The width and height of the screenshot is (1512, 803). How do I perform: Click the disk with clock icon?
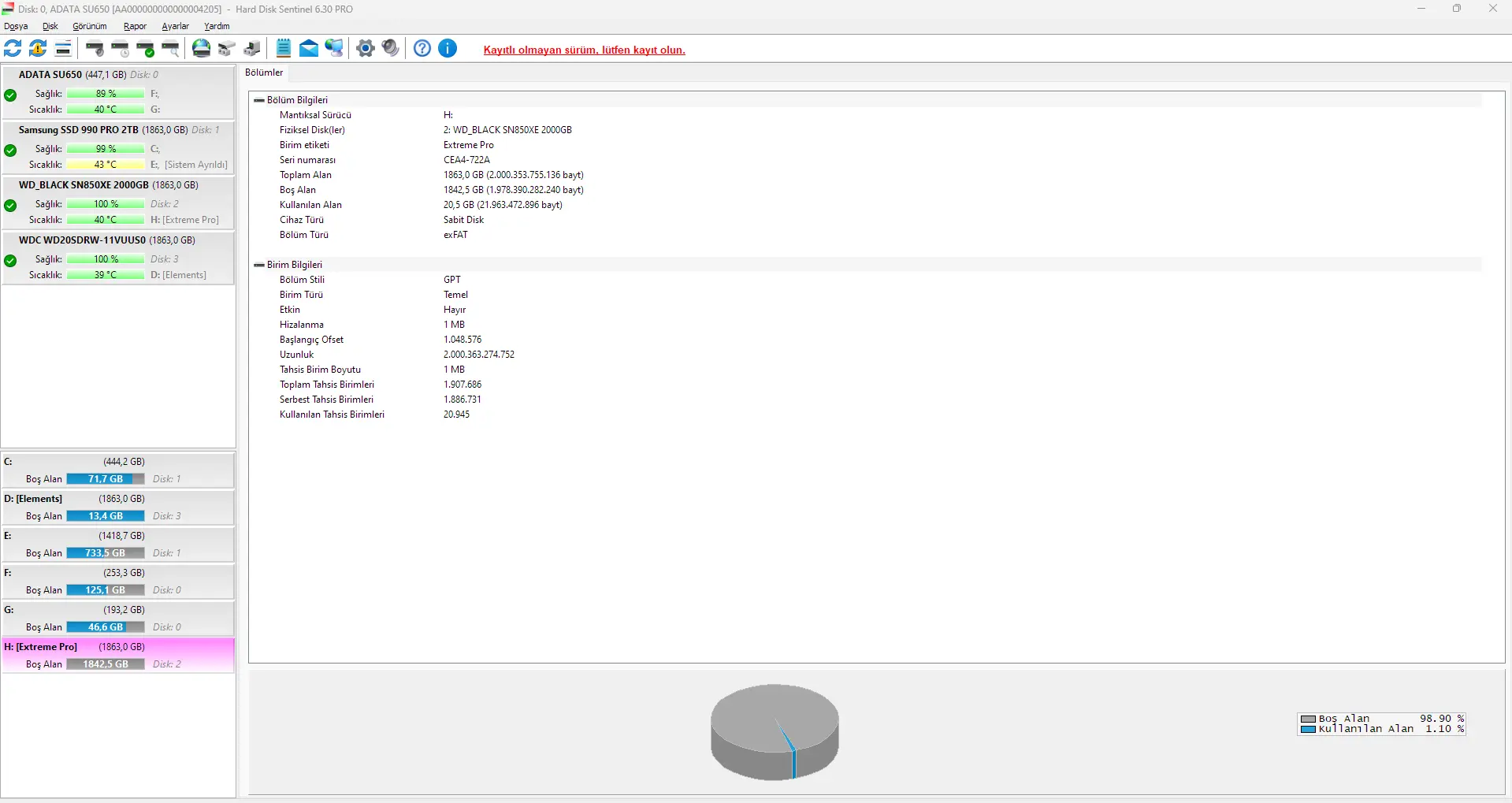[121, 49]
